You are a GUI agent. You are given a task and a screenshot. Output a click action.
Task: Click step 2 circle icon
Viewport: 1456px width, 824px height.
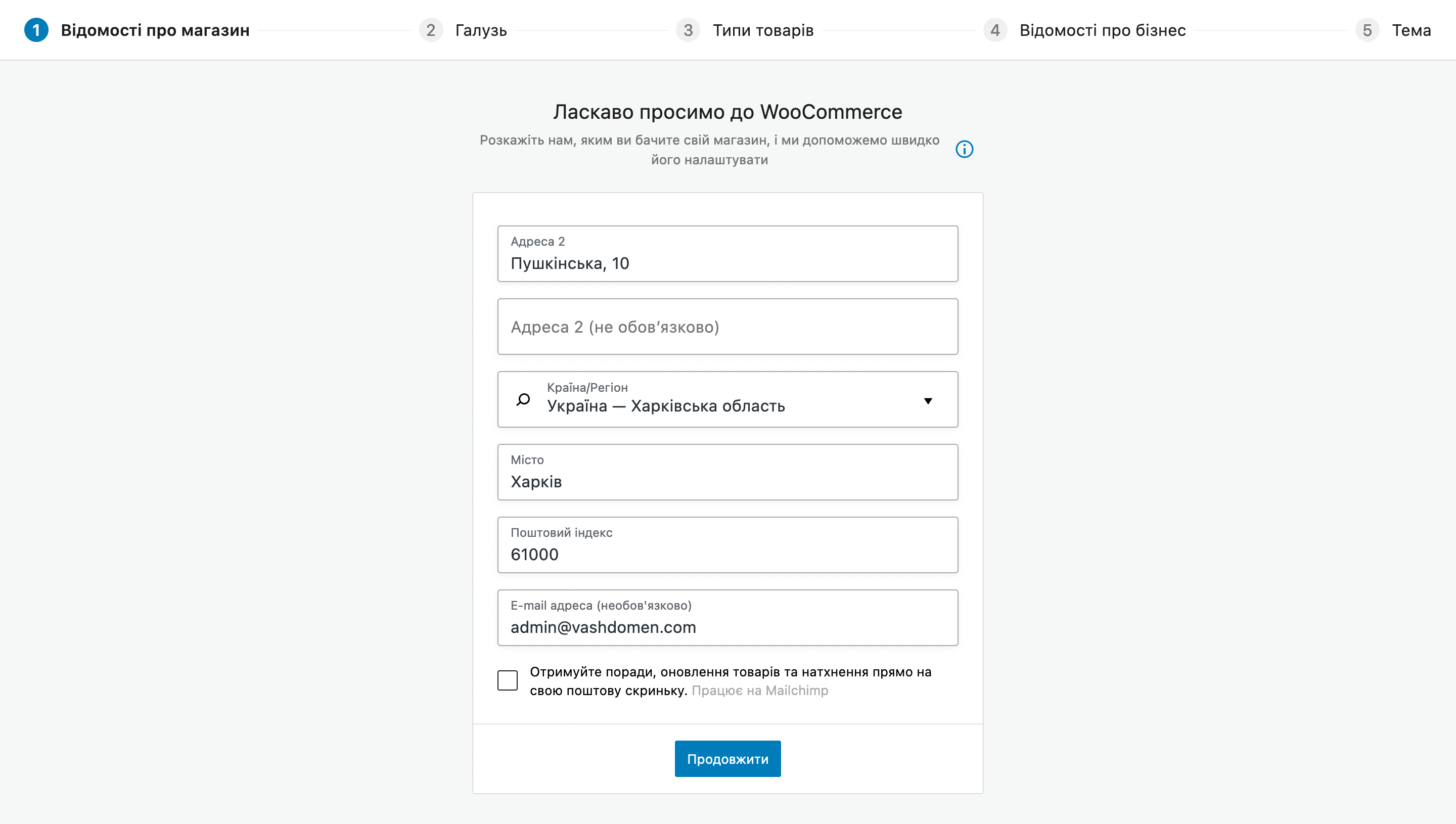pos(431,30)
